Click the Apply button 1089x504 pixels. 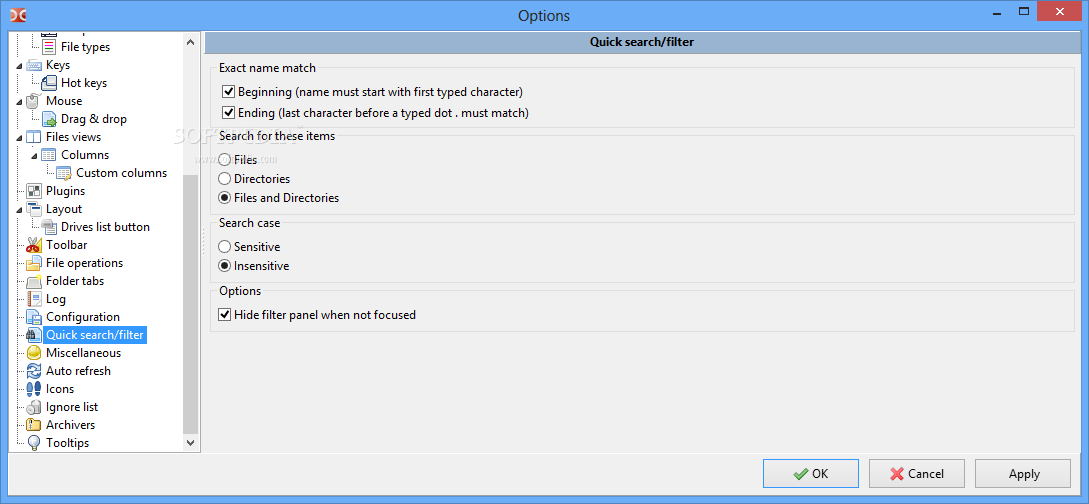tap(1024, 474)
